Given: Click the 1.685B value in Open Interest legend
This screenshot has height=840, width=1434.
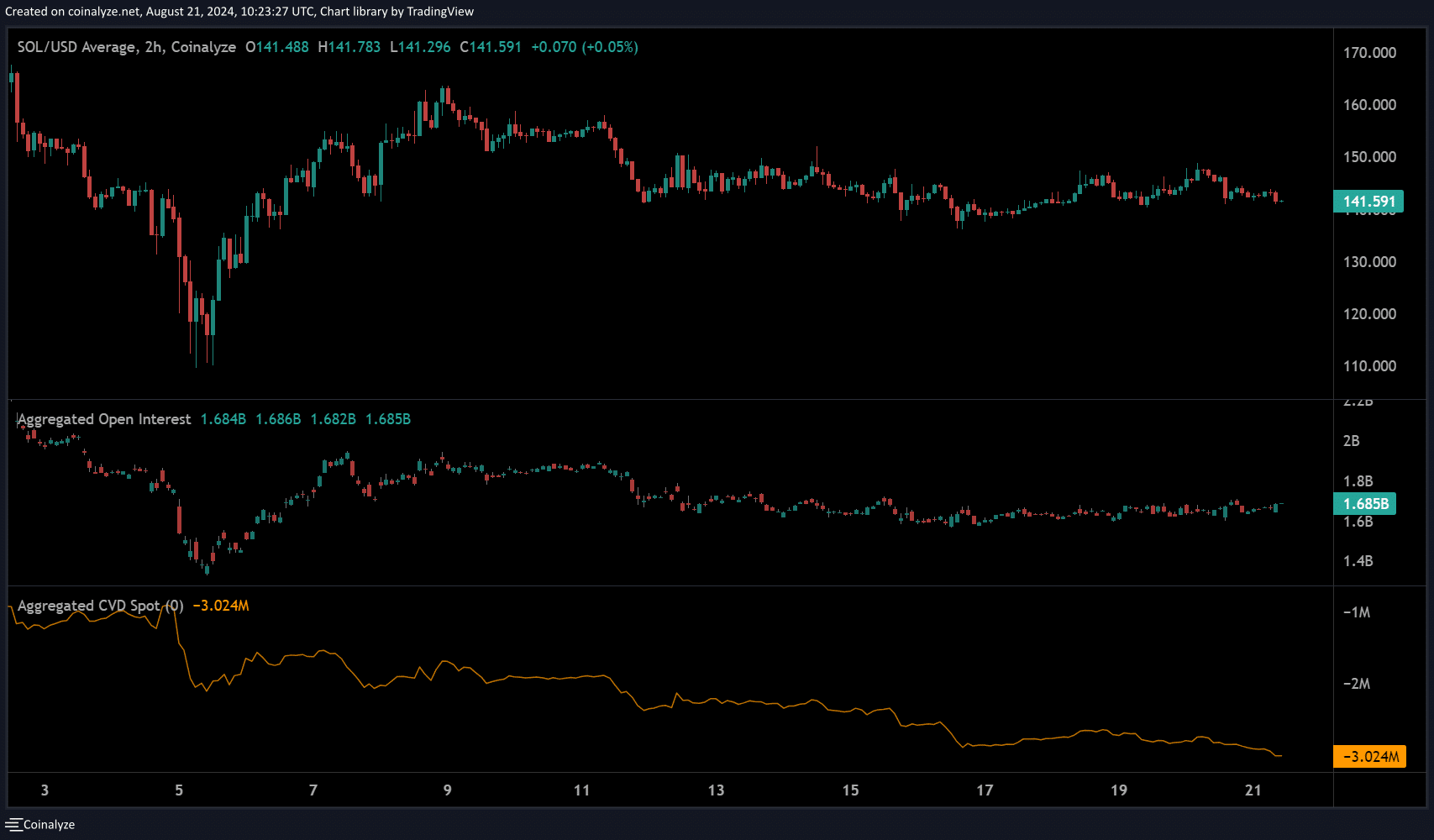Looking at the screenshot, I should 388,419.
